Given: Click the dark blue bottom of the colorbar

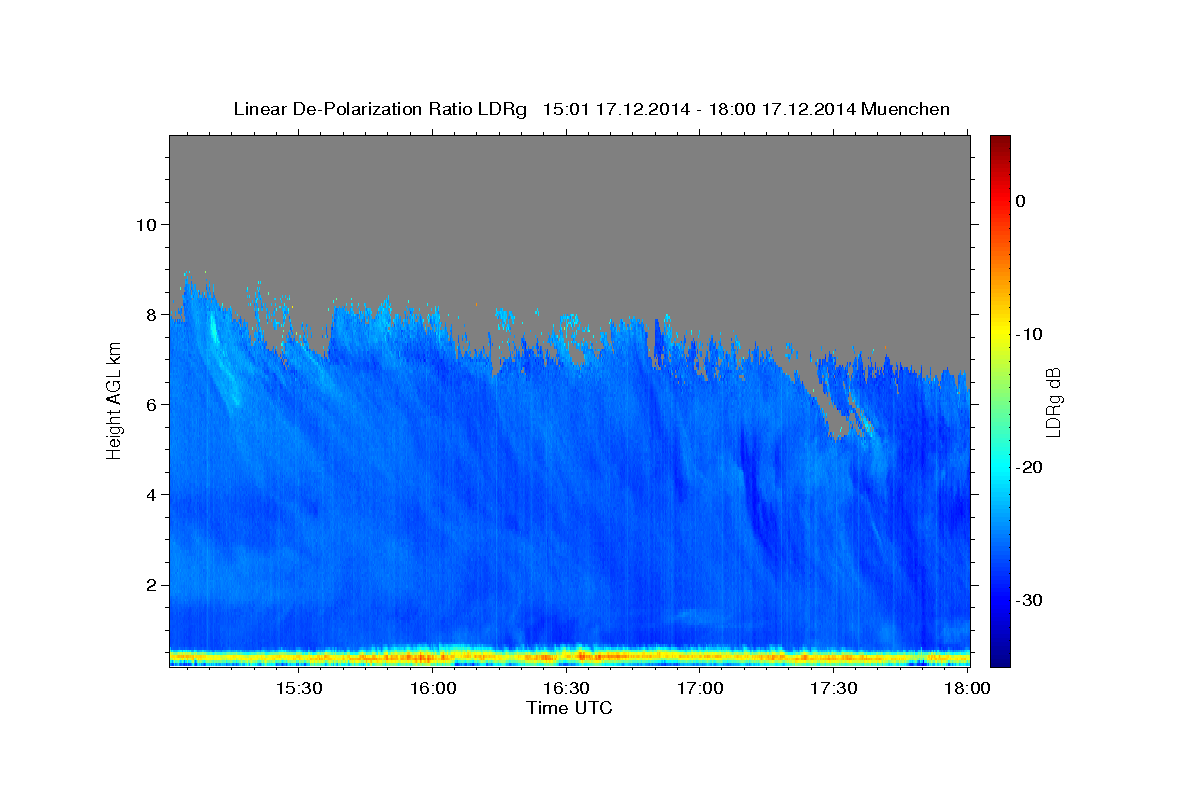Looking at the screenshot, I should pos(1000,655).
